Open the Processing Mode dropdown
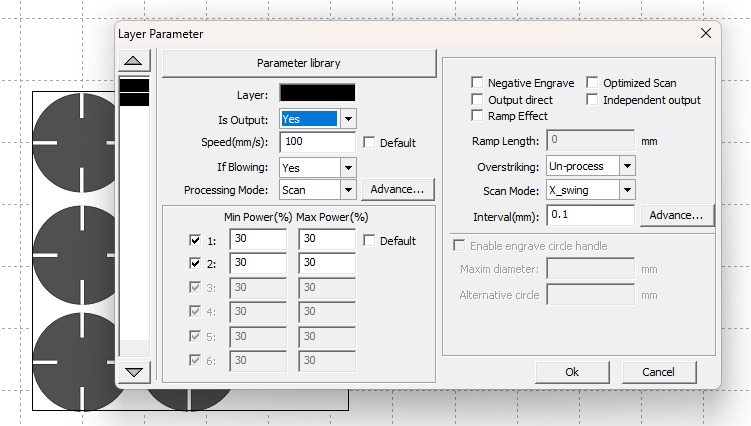This screenshot has height=426, width=751. (x=349, y=190)
